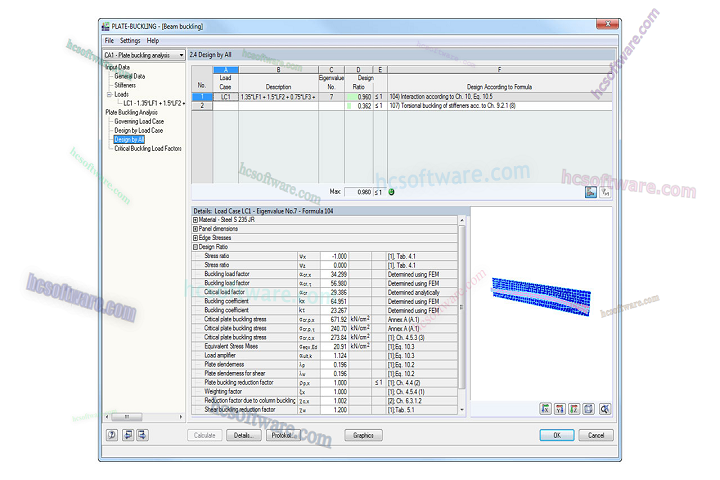Screen dimensions: 720x480
Task: Click the Shear buckling reduction factor row
Action: point(325,410)
